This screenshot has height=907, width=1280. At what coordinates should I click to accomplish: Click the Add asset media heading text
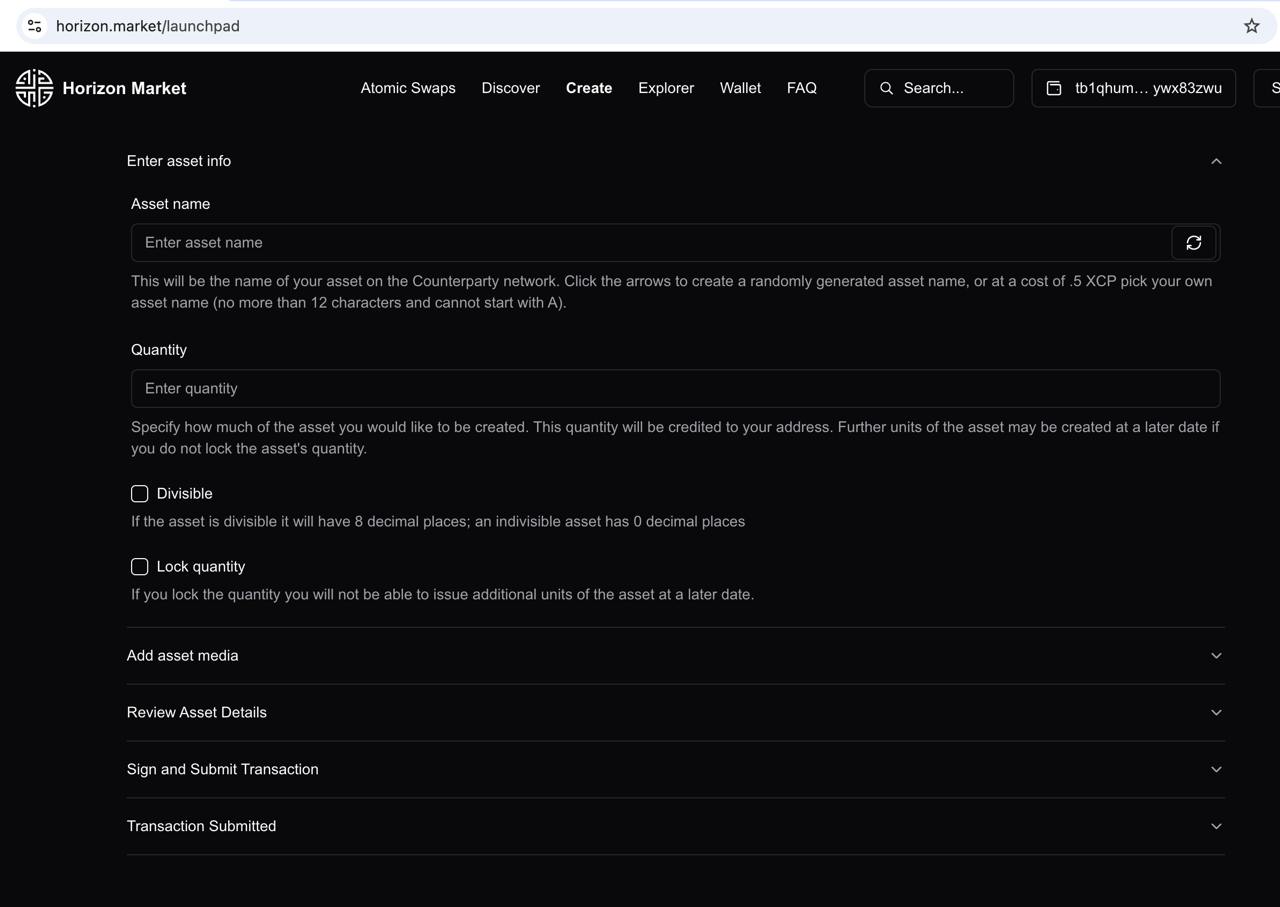(x=183, y=656)
